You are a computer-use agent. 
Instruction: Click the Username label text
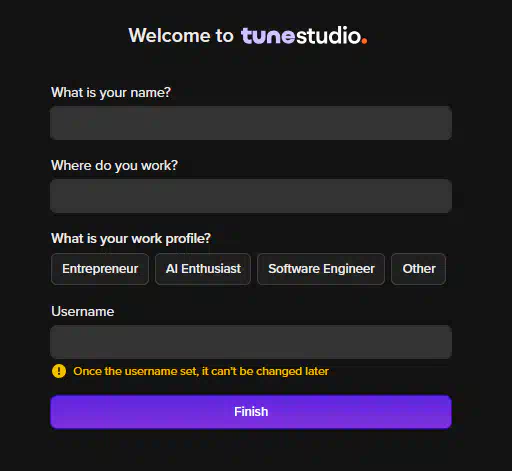point(83,311)
